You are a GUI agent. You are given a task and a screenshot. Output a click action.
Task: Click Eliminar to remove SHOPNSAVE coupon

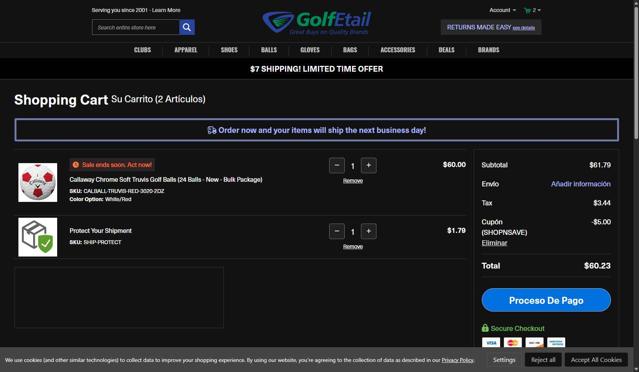click(494, 243)
